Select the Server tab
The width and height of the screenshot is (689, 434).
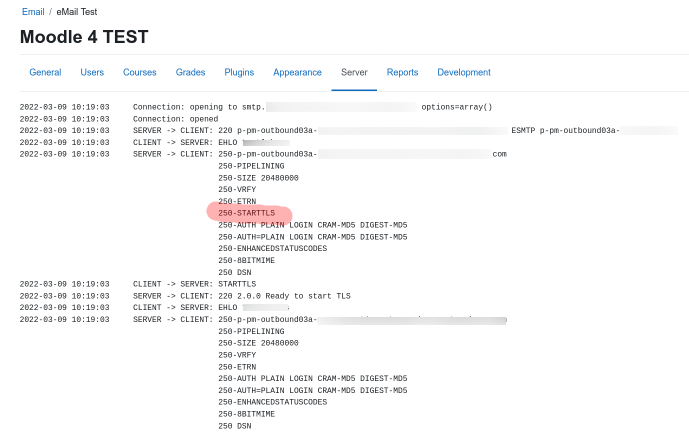point(354,72)
